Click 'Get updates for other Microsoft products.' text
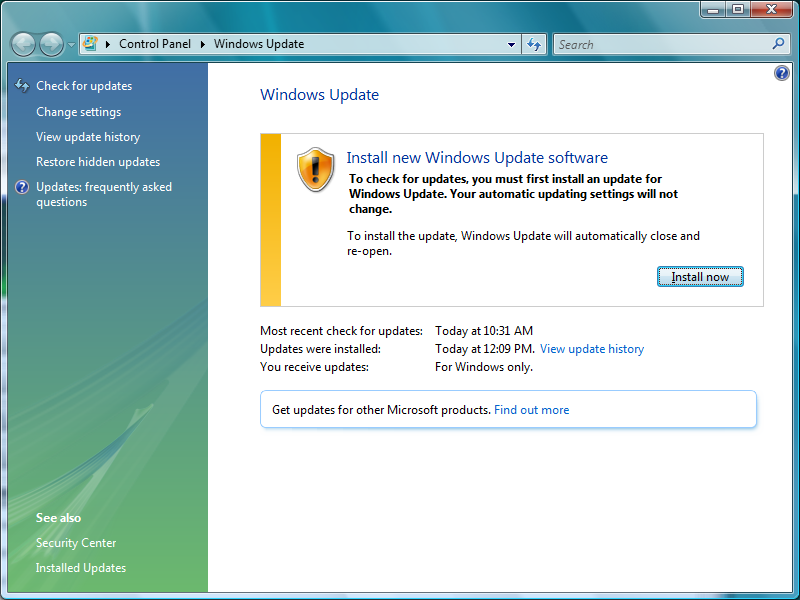Screen dimensions: 800x600 pos(381,410)
